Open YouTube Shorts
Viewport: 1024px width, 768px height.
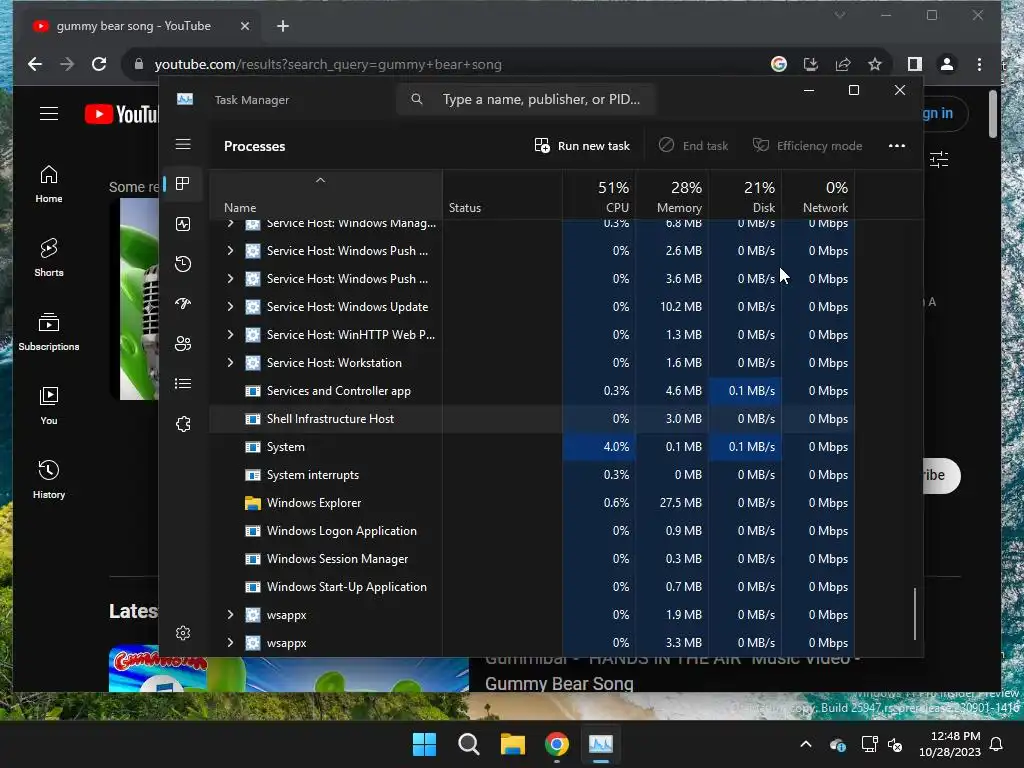[49, 258]
